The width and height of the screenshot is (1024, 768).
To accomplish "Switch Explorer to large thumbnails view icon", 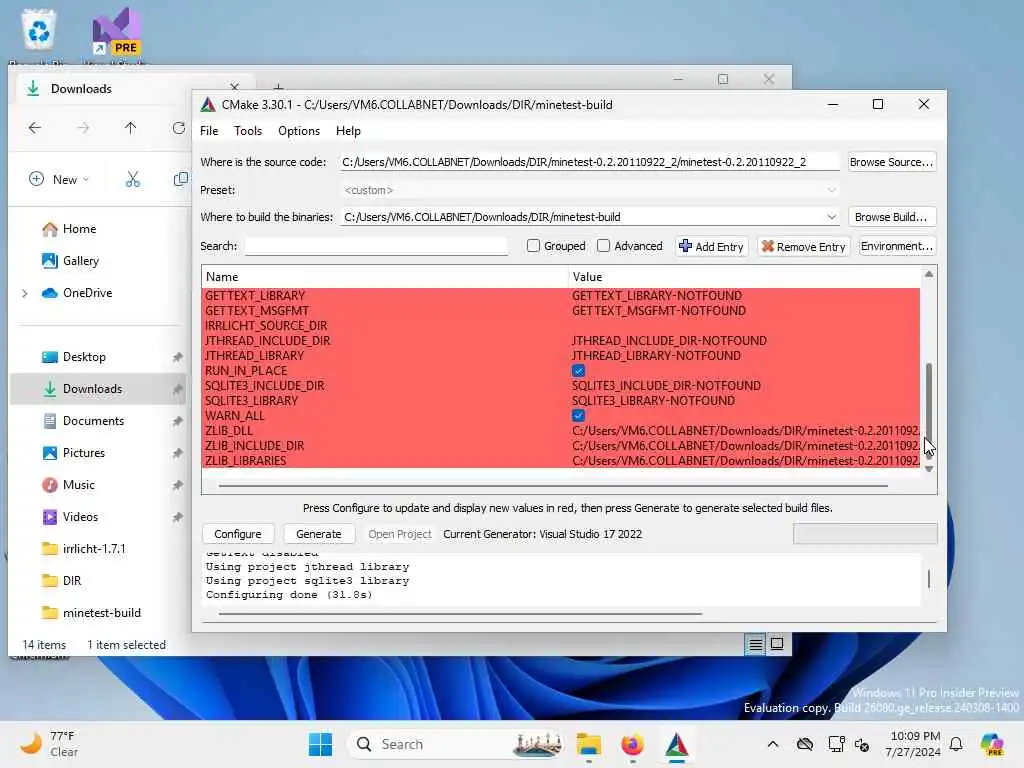I will pos(777,645).
